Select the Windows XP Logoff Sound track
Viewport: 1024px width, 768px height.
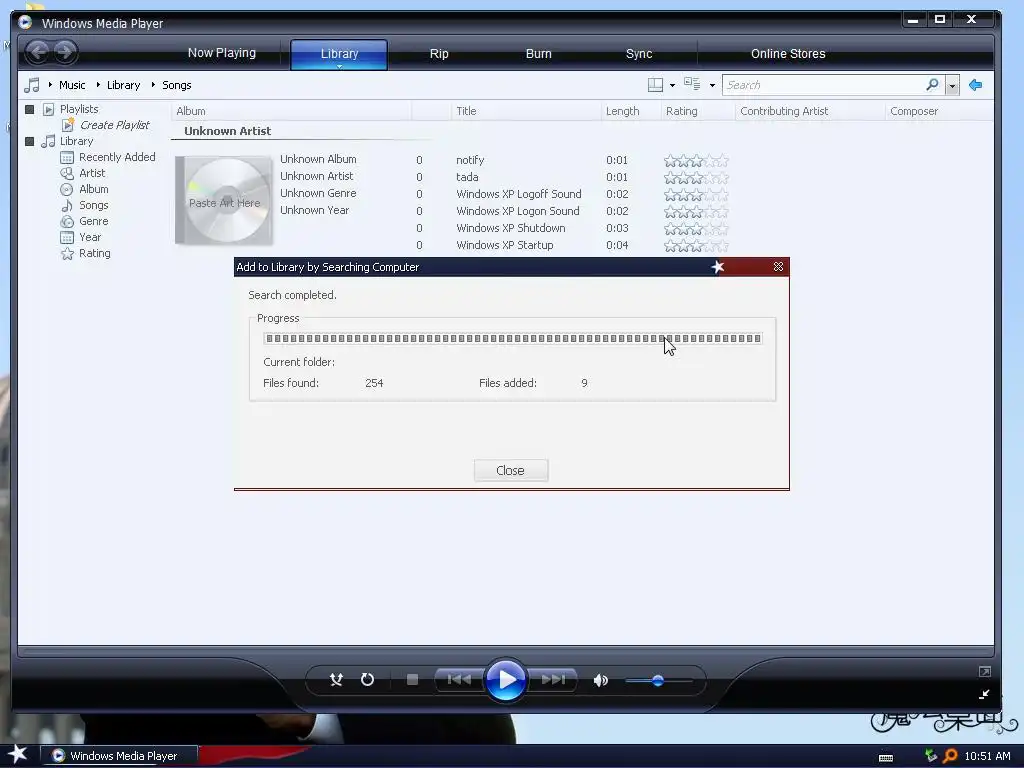pos(519,194)
